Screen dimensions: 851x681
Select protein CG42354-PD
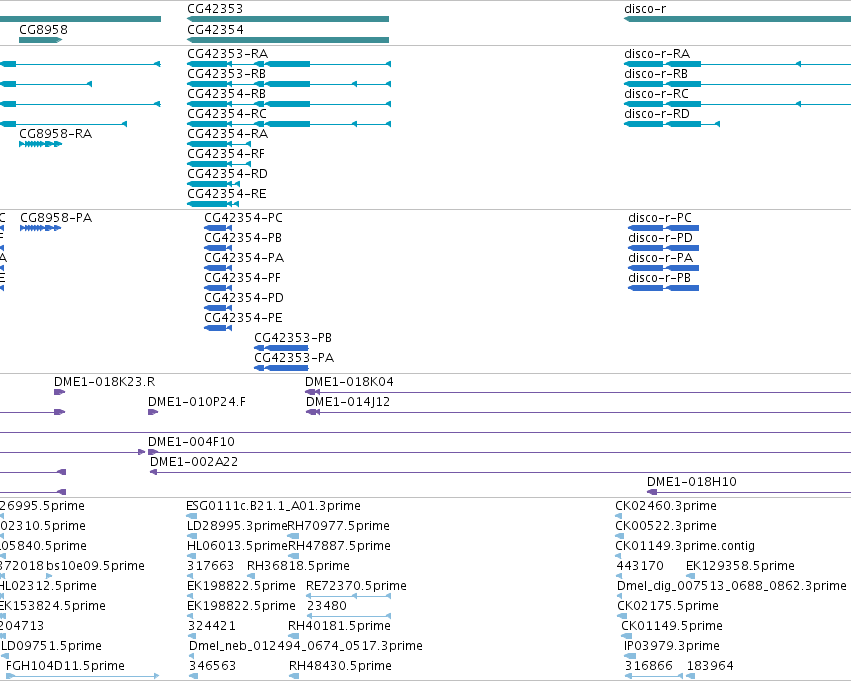click(218, 308)
